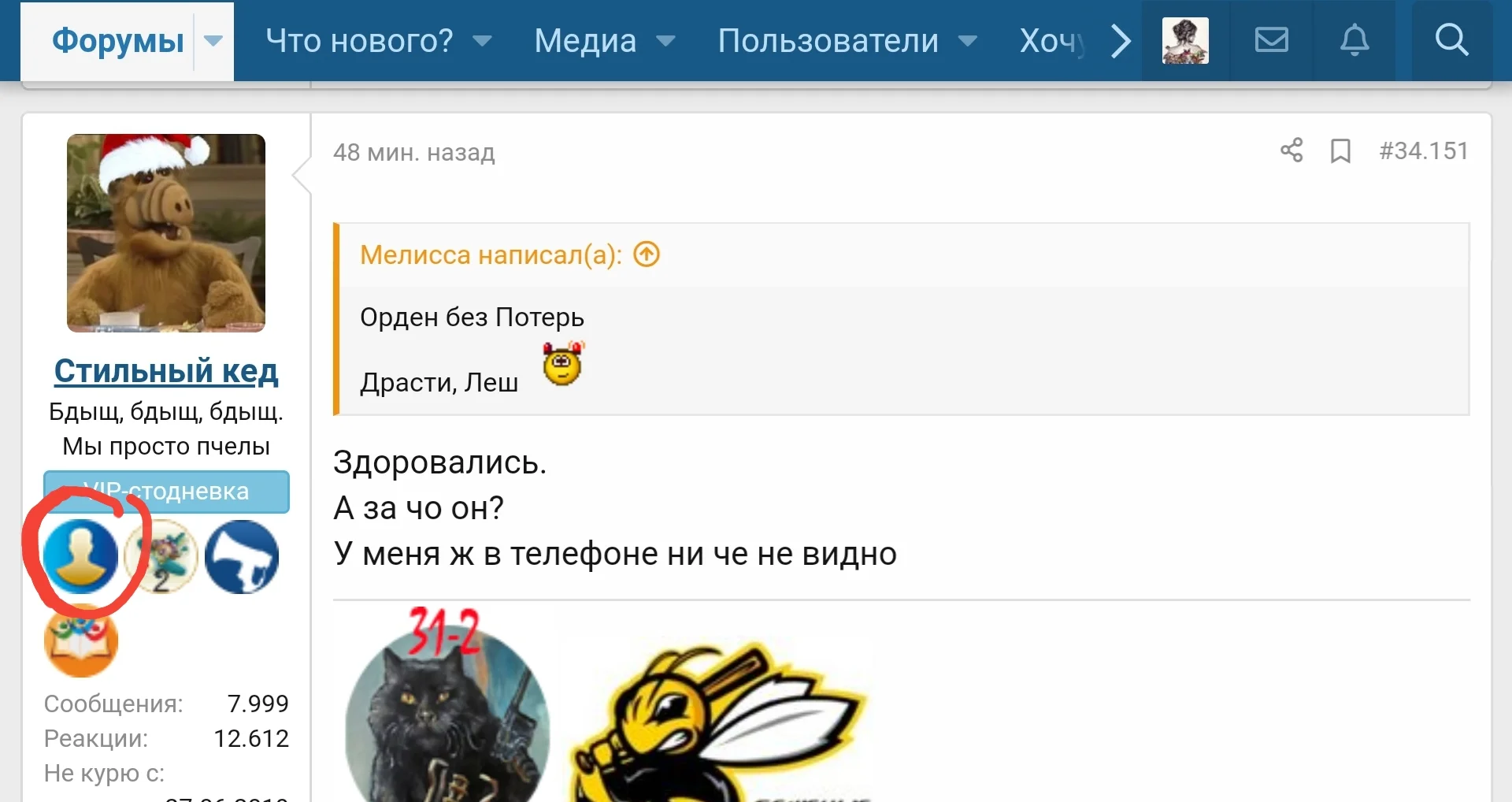This screenshot has height=802, width=1512.
Task: Open the Стильный кед username link
Action: 166,371
